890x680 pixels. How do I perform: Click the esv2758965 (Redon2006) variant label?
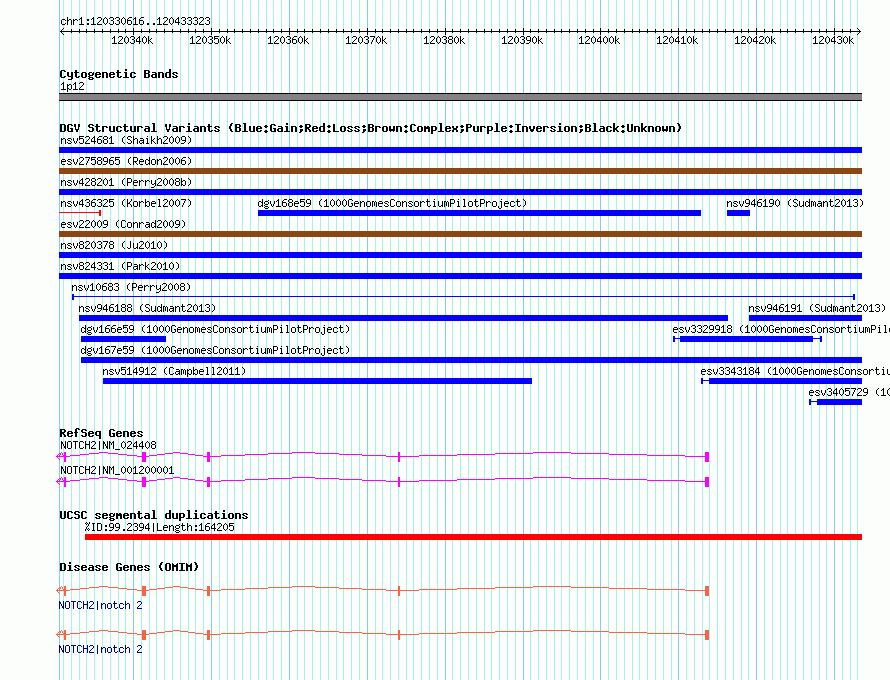[x=126, y=161]
